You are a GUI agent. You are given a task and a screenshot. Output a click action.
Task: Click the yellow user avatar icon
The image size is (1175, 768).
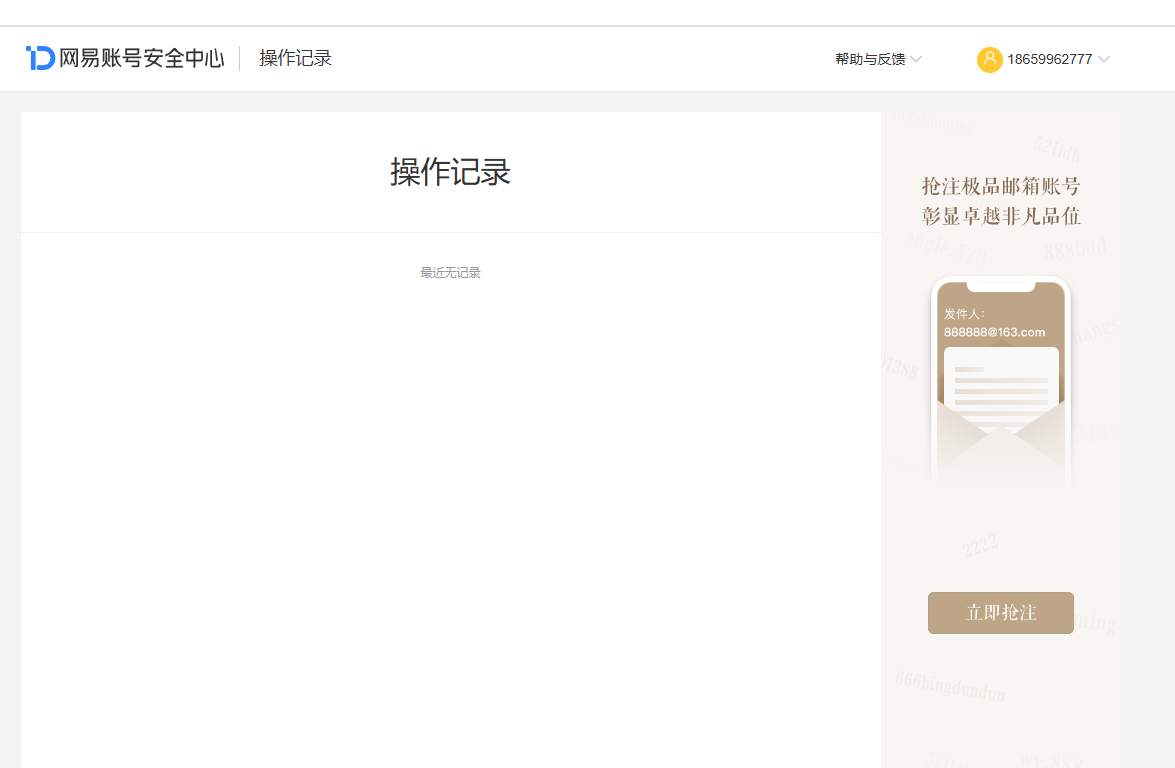click(x=989, y=59)
